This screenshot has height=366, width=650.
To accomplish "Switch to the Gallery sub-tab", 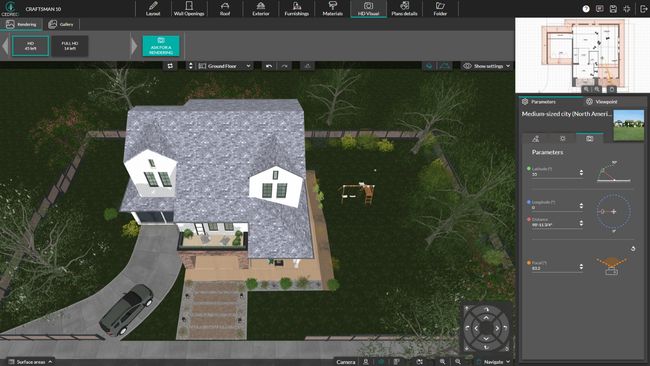I will pos(61,24).
